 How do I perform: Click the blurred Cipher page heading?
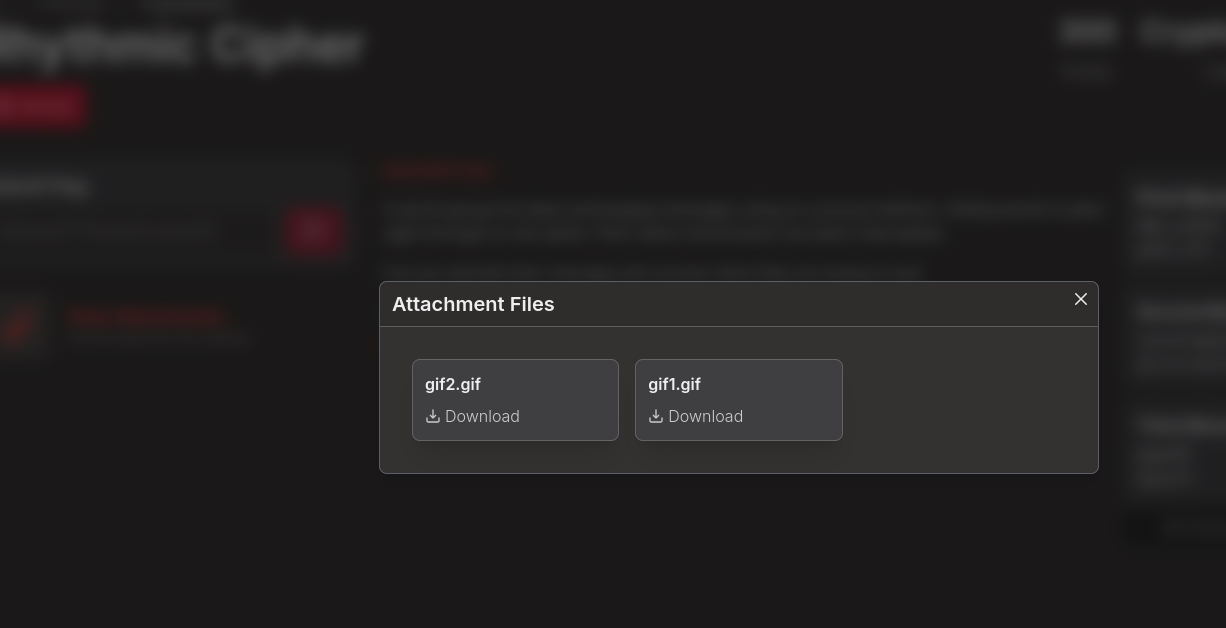pos(180,45)
